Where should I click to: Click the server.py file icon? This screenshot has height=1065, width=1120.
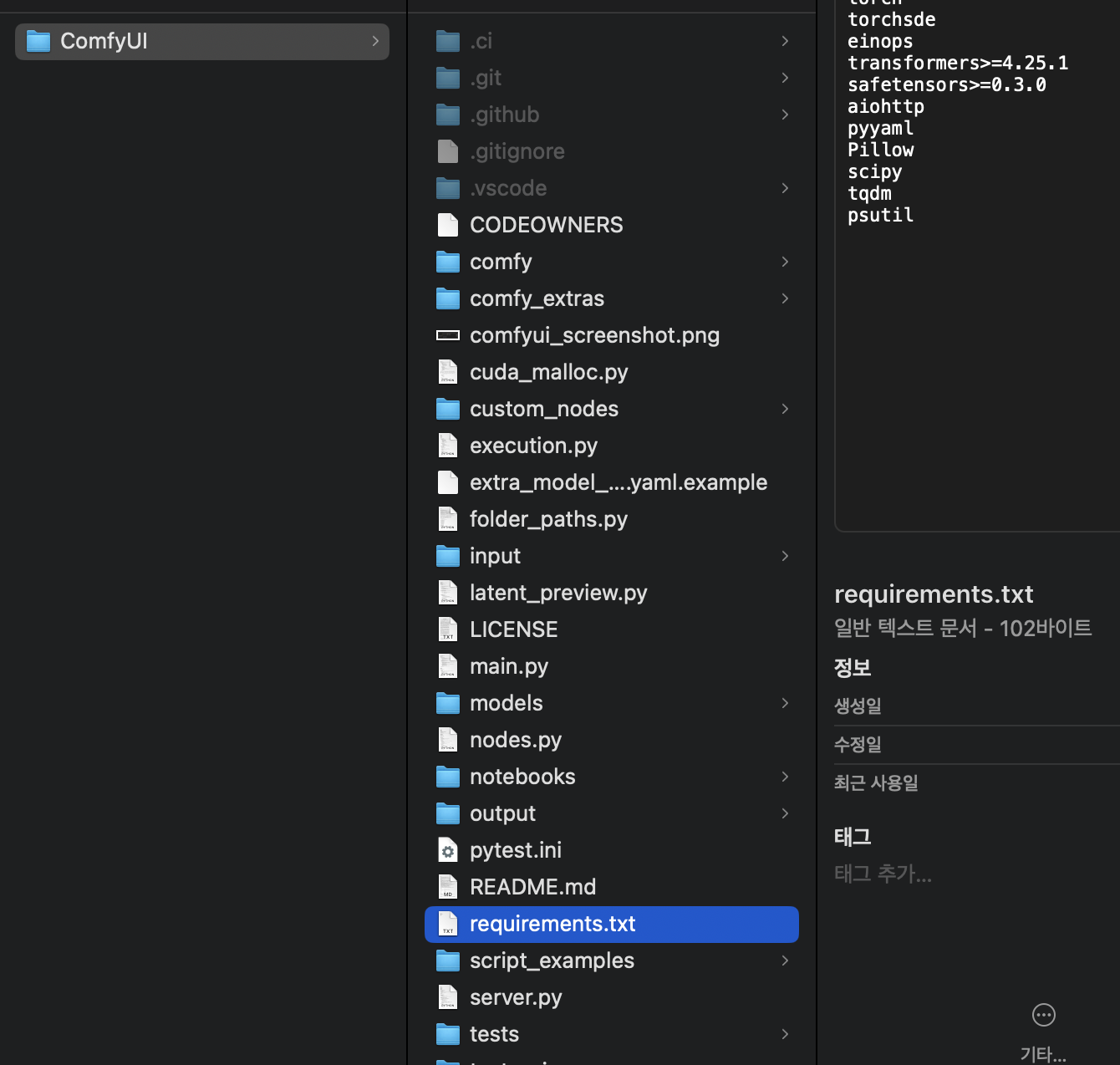pos(448,997)
